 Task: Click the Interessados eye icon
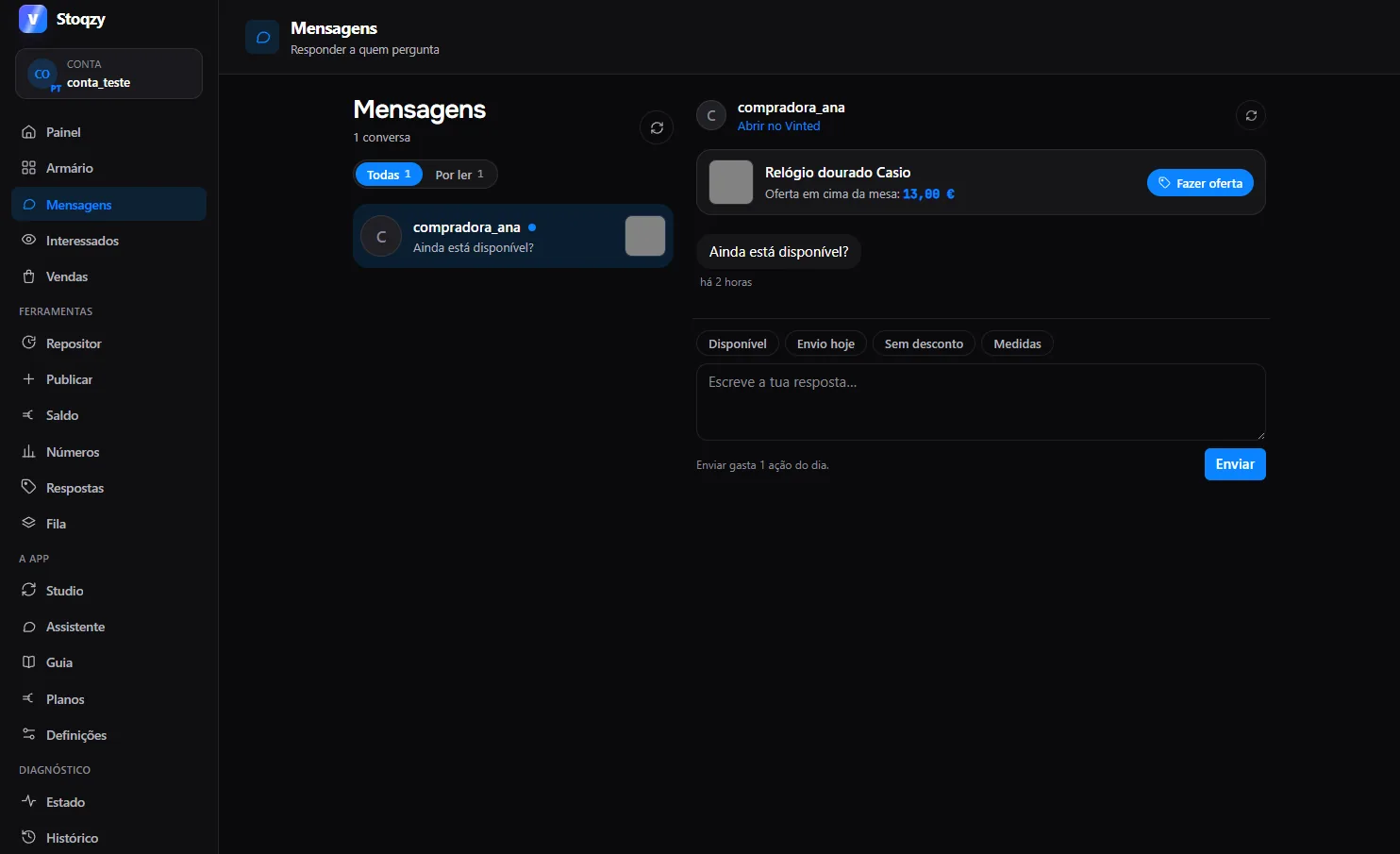coord(29,241)
